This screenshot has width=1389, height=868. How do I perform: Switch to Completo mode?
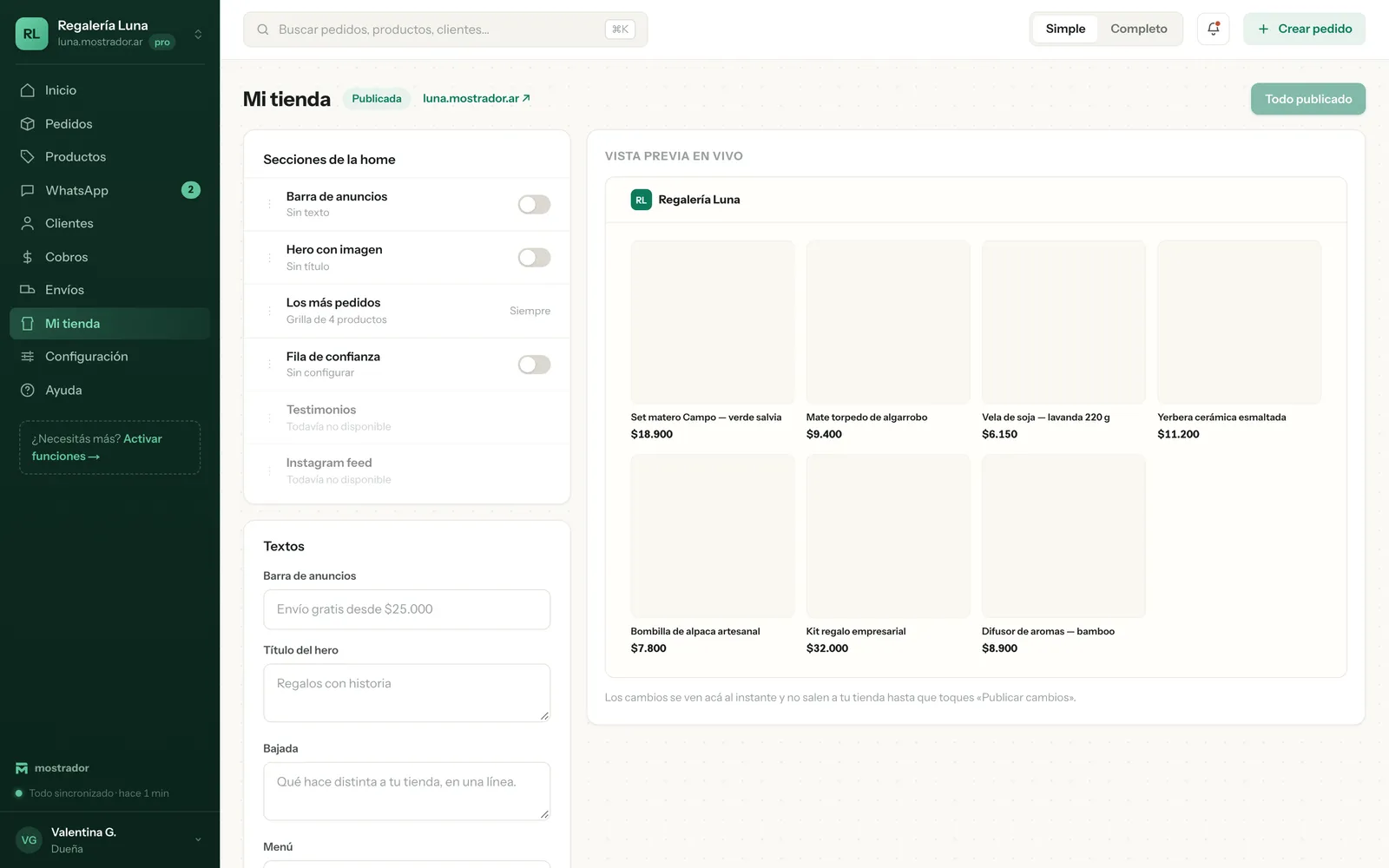pyautogui.click(x=1139, y=29)
